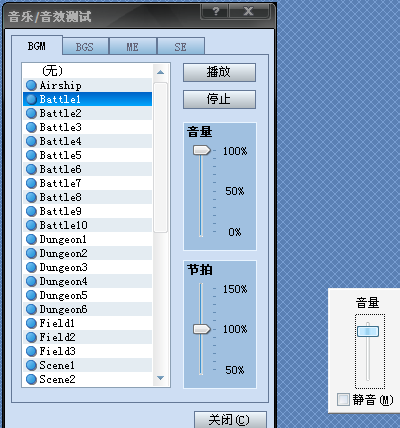The width and height of the screenshot is (400, 428).
Task: Click the BGM list scroll-down arrow
Action: pyautogui.click(x=160, y=378)
